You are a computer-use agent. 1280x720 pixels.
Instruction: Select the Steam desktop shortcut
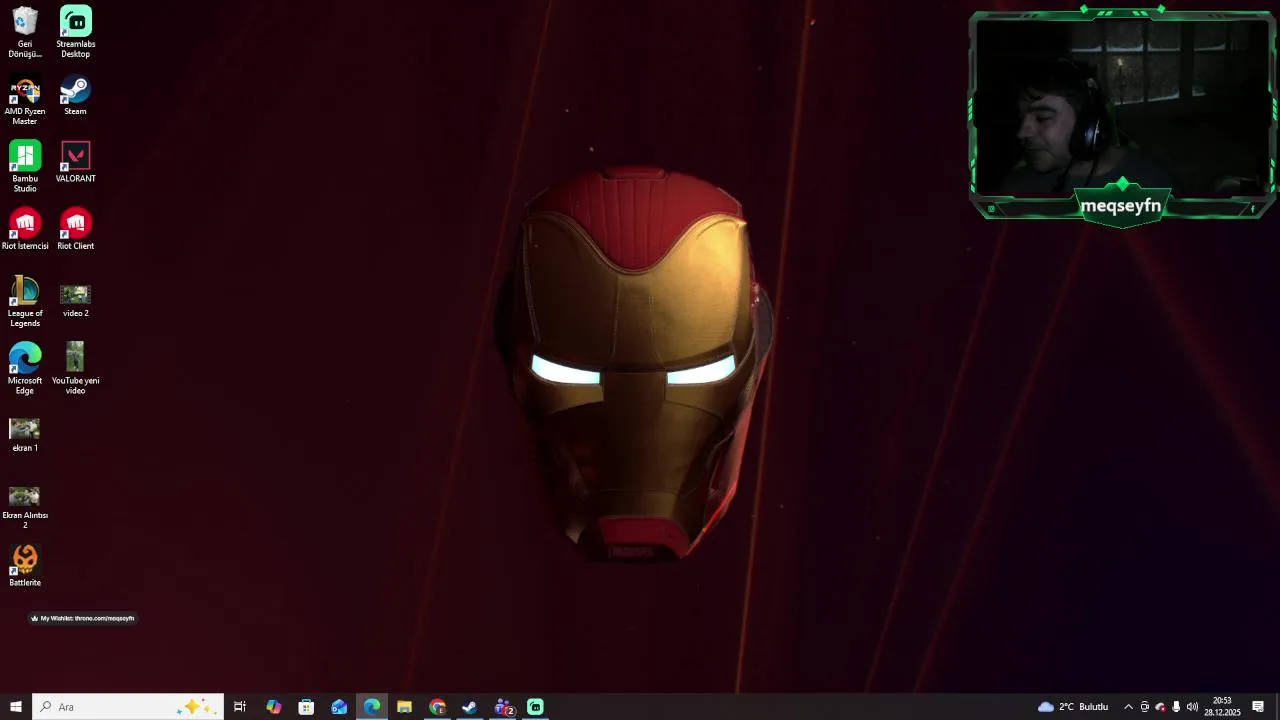[x=75, y=96]
